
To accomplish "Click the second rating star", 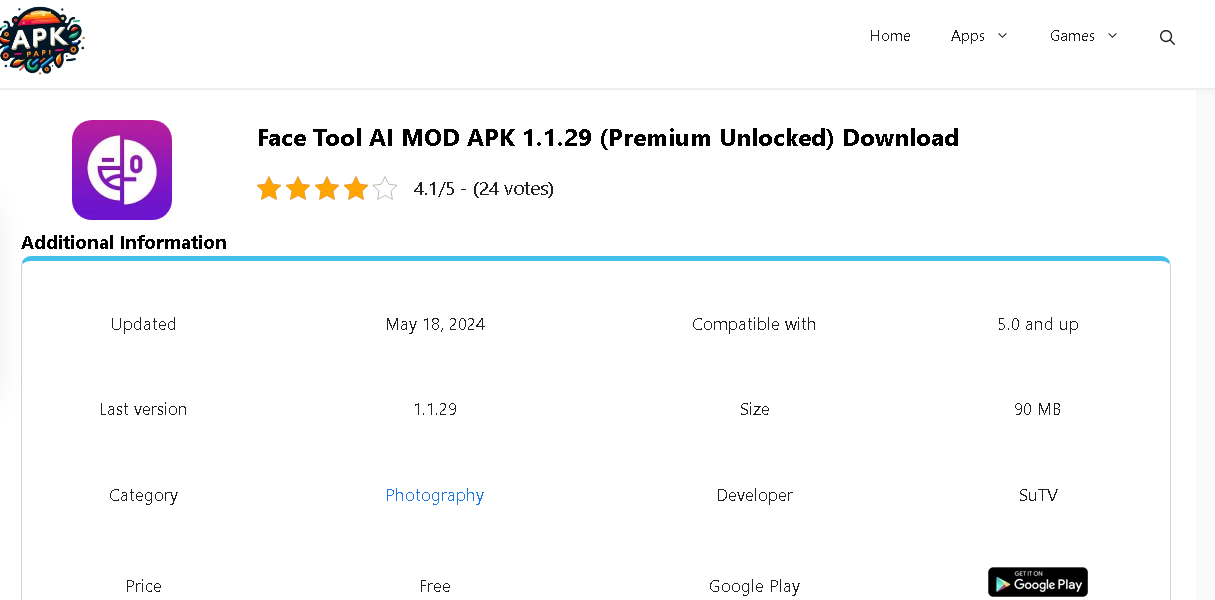I will click(298, 188).
